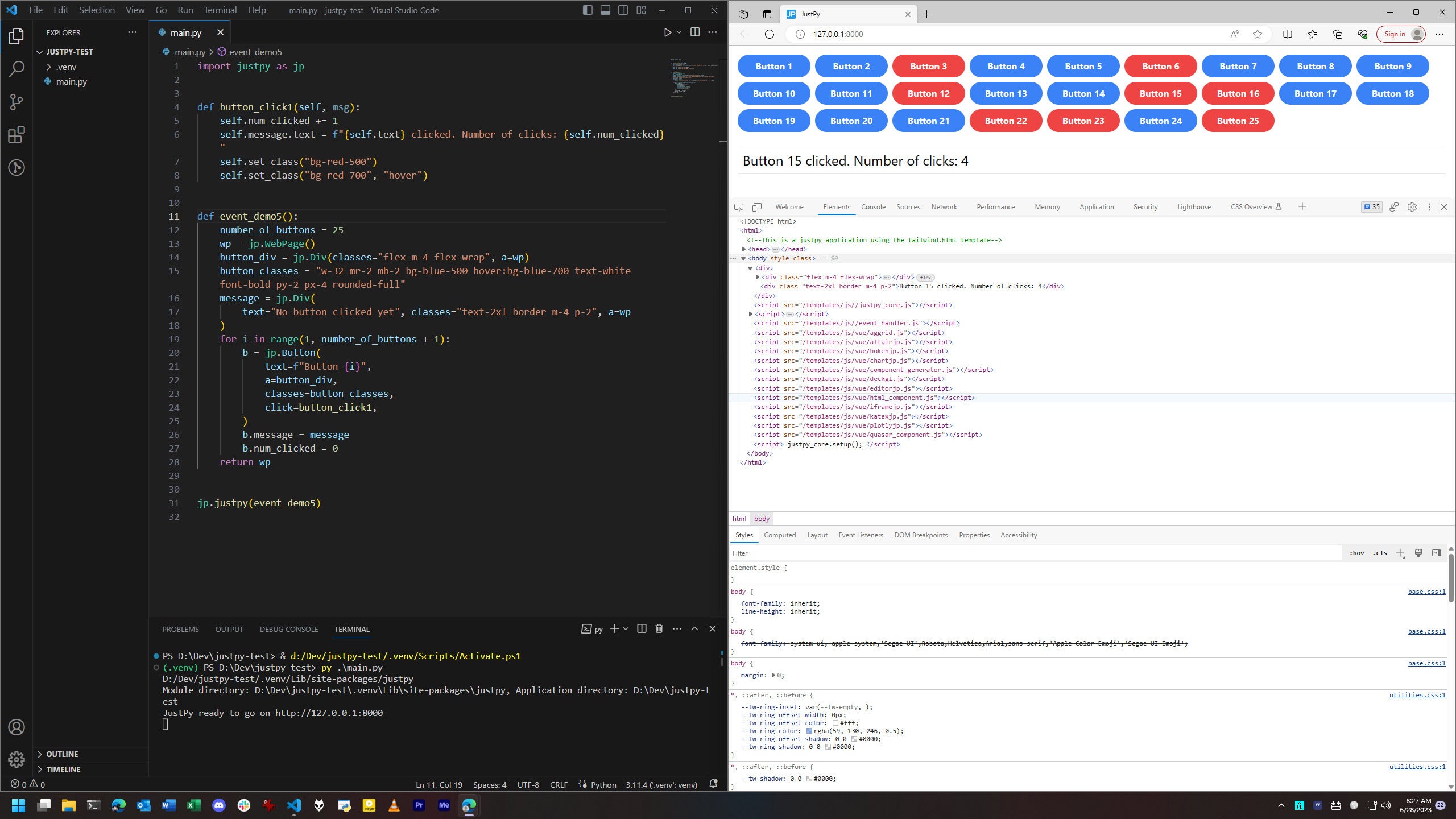The image size is (1456, 819).
Task: Open Windows Start menu
Action: [18, 805]
